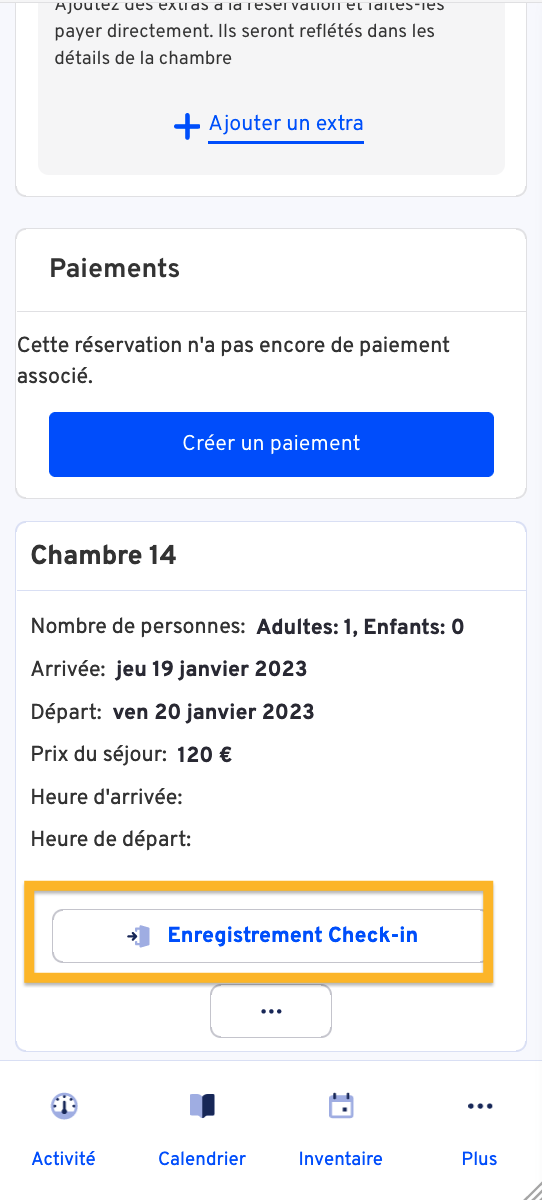The width and height of the screenshot is (542, 1200).
Task: Open the Calendrier tab
Action: click(x=202, y=1159)
